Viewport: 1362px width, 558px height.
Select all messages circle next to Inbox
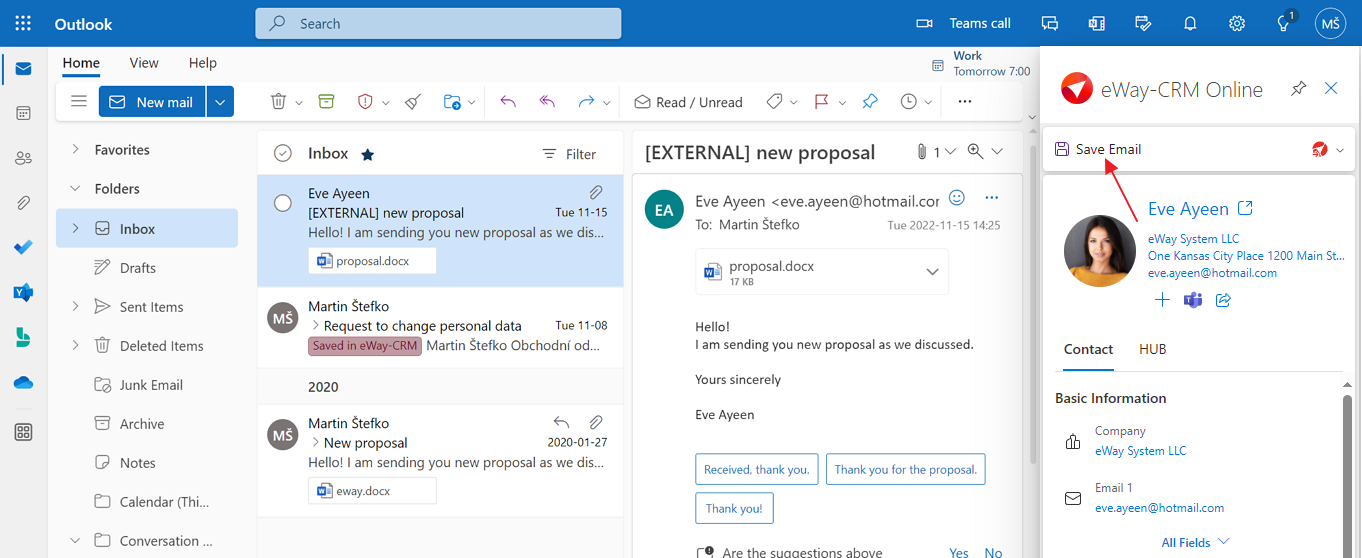click(x=283, y=153)
